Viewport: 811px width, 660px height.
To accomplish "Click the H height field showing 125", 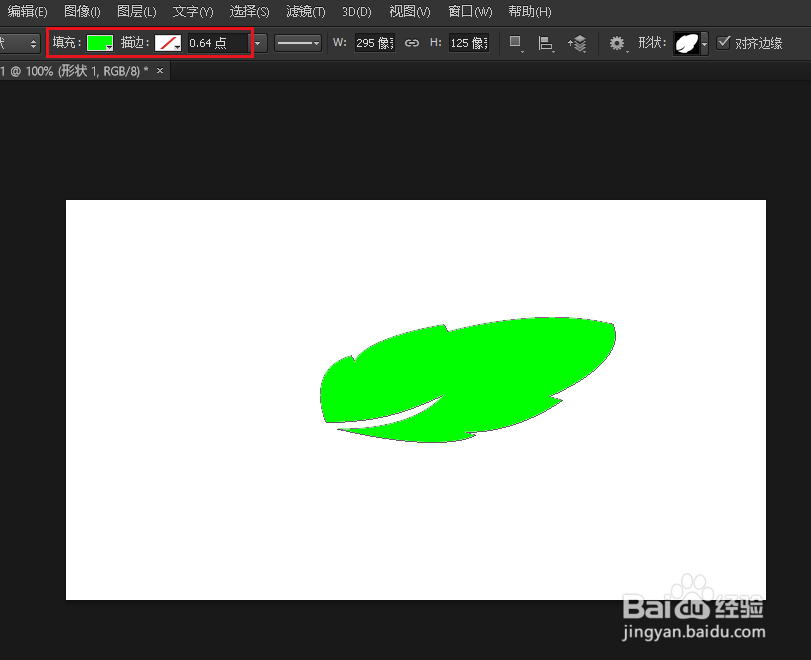I will [x=469, y=43].
